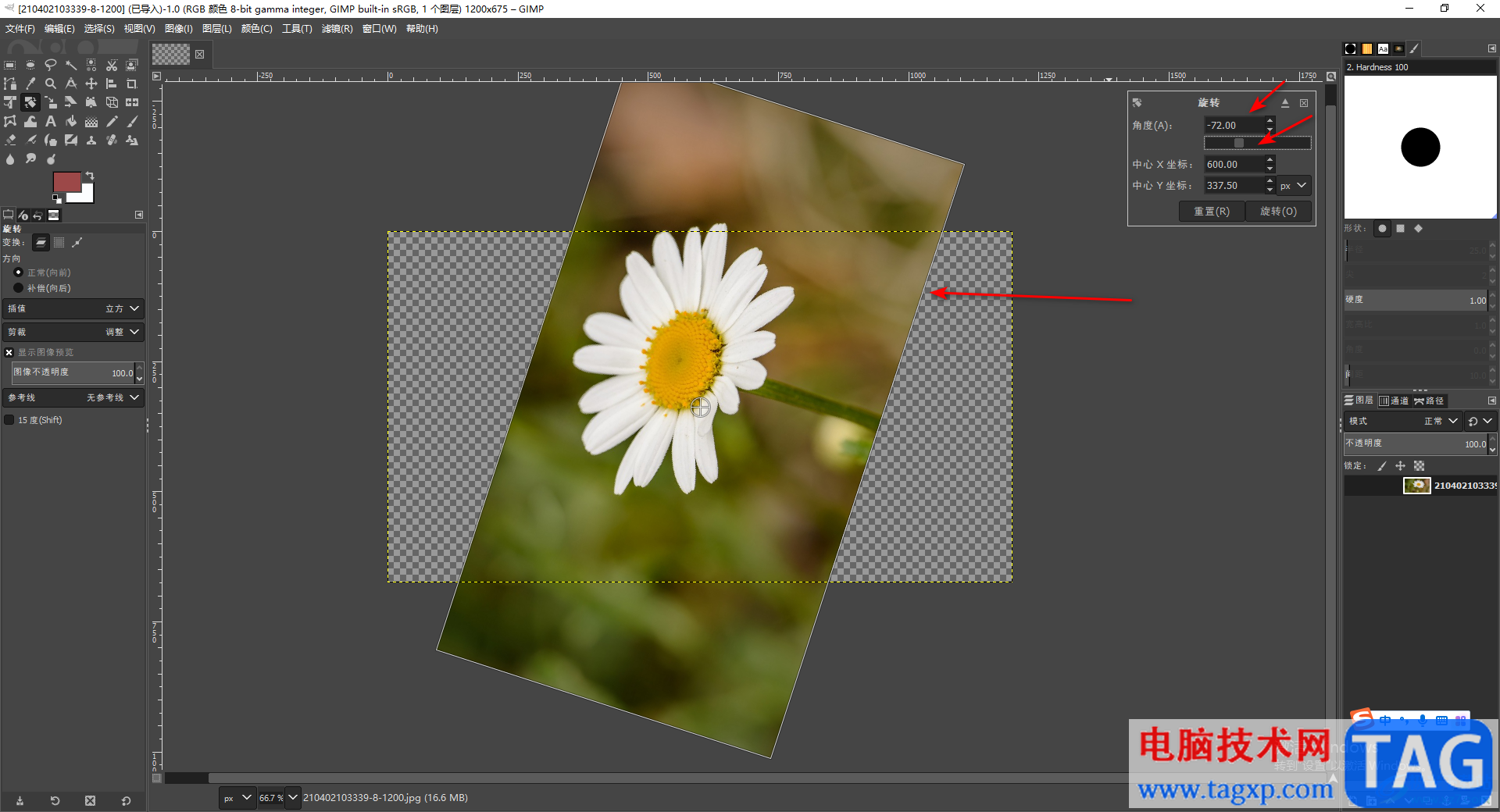
Task: Select the Free Select lasso tool
Action: (51, 65)
